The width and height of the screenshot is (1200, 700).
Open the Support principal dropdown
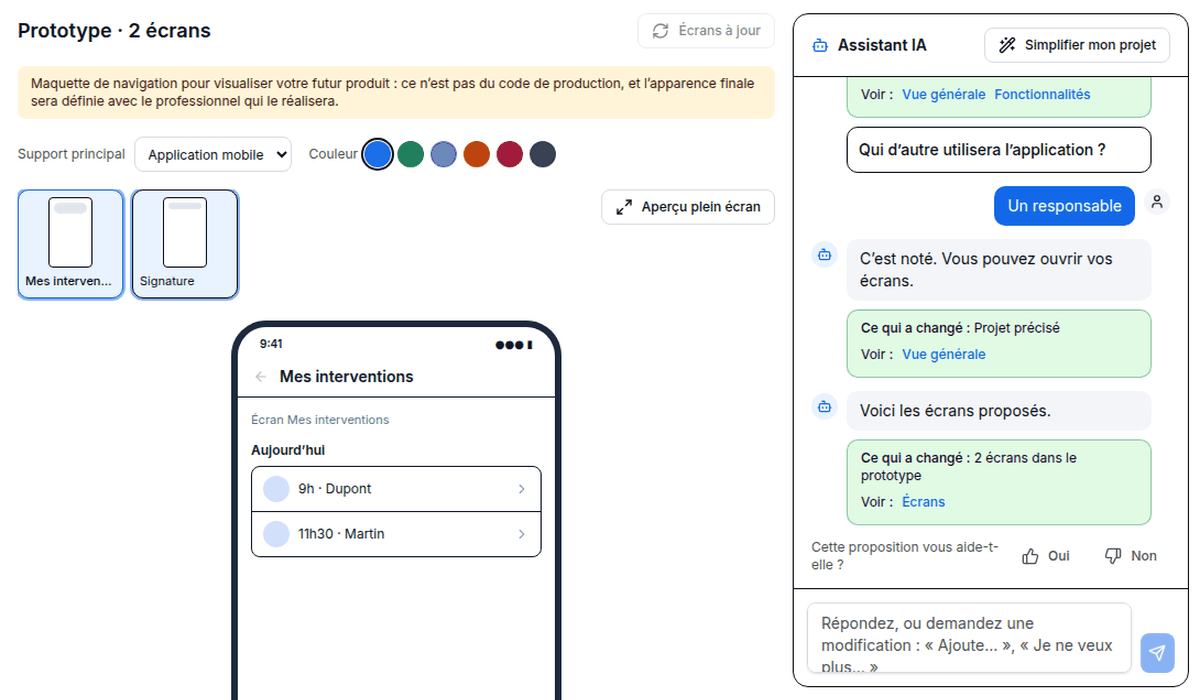coord(213,154)
